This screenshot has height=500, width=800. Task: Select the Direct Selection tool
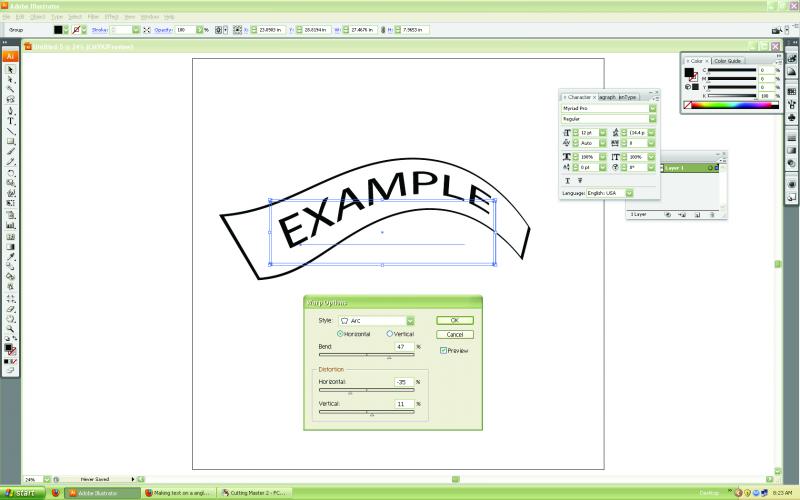point(10,80)
